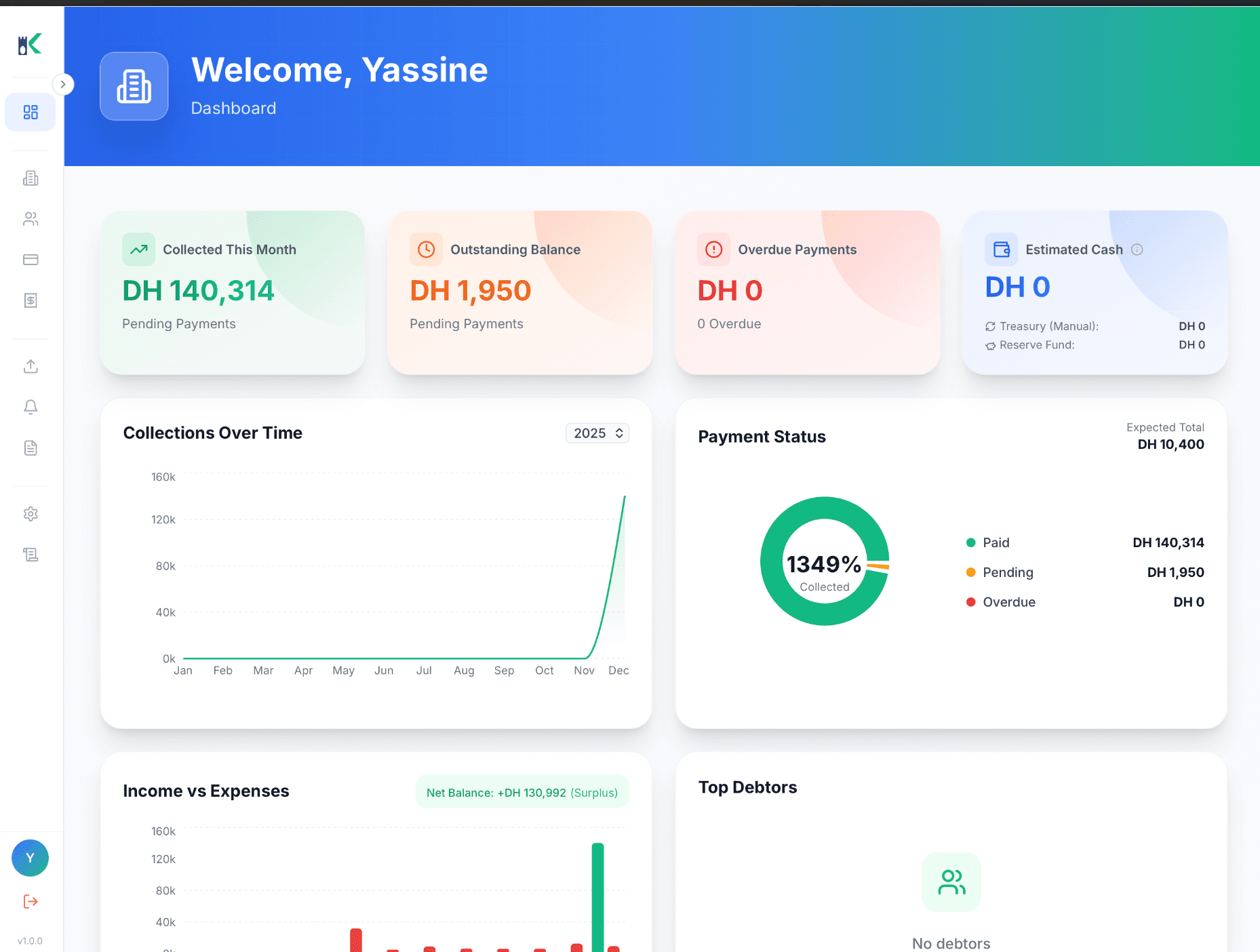This screenshot has height=952, width=1260.
Task: Click the scroll log icon in sidebar
Action: click(x=31, y=555)
